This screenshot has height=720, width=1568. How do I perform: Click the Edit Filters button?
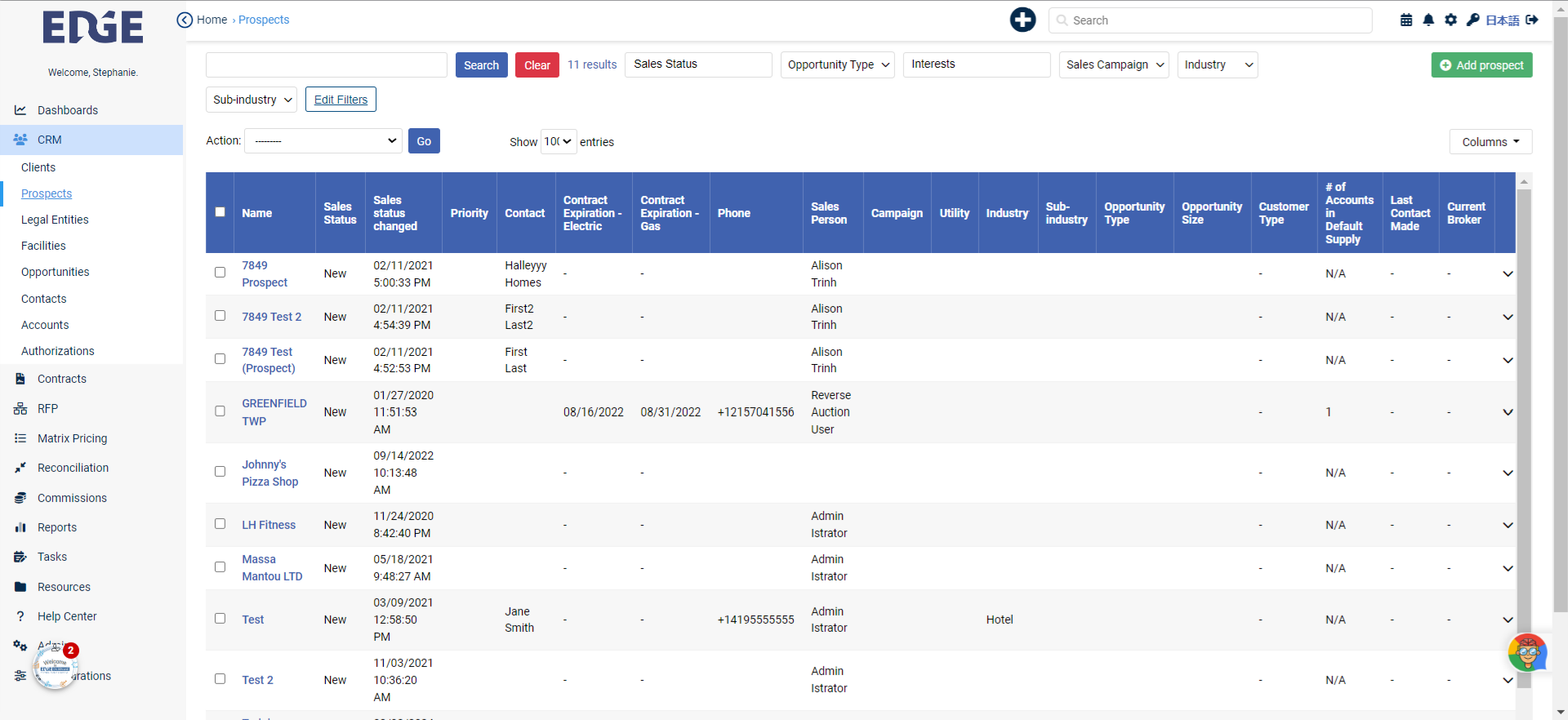point(341,100)
